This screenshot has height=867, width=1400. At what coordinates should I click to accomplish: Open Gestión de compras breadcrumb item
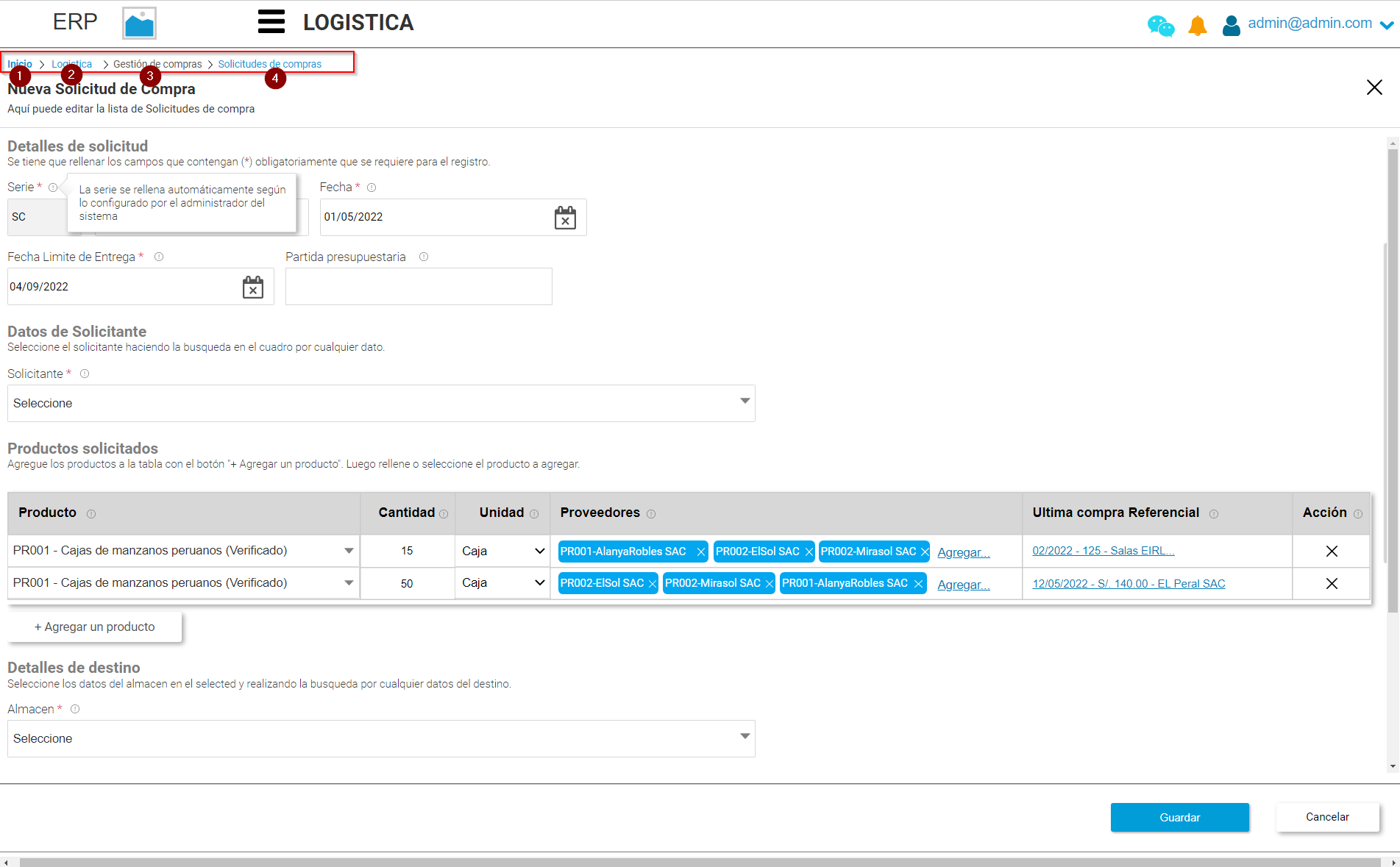(x=157, y=64)
